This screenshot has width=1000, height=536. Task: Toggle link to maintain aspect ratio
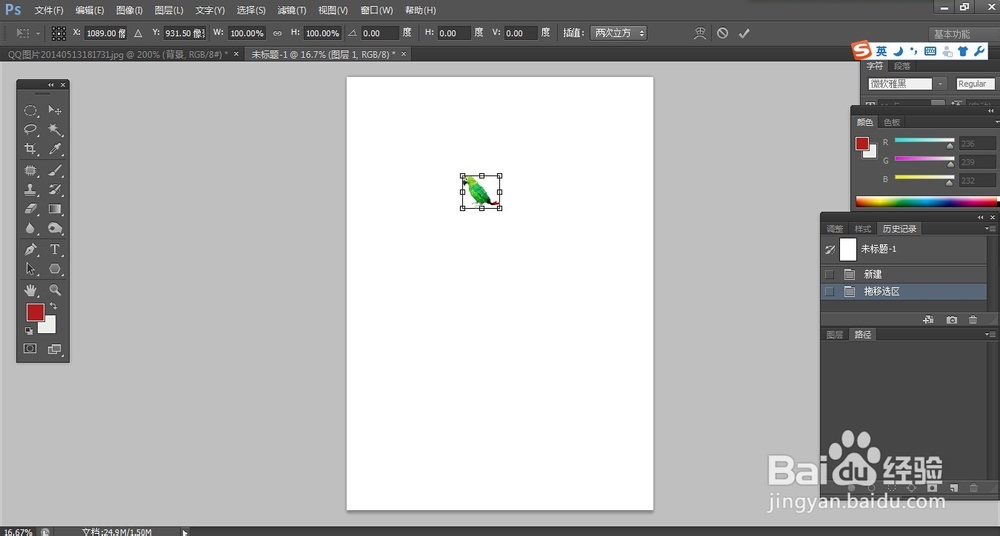(x=277, y=33)
